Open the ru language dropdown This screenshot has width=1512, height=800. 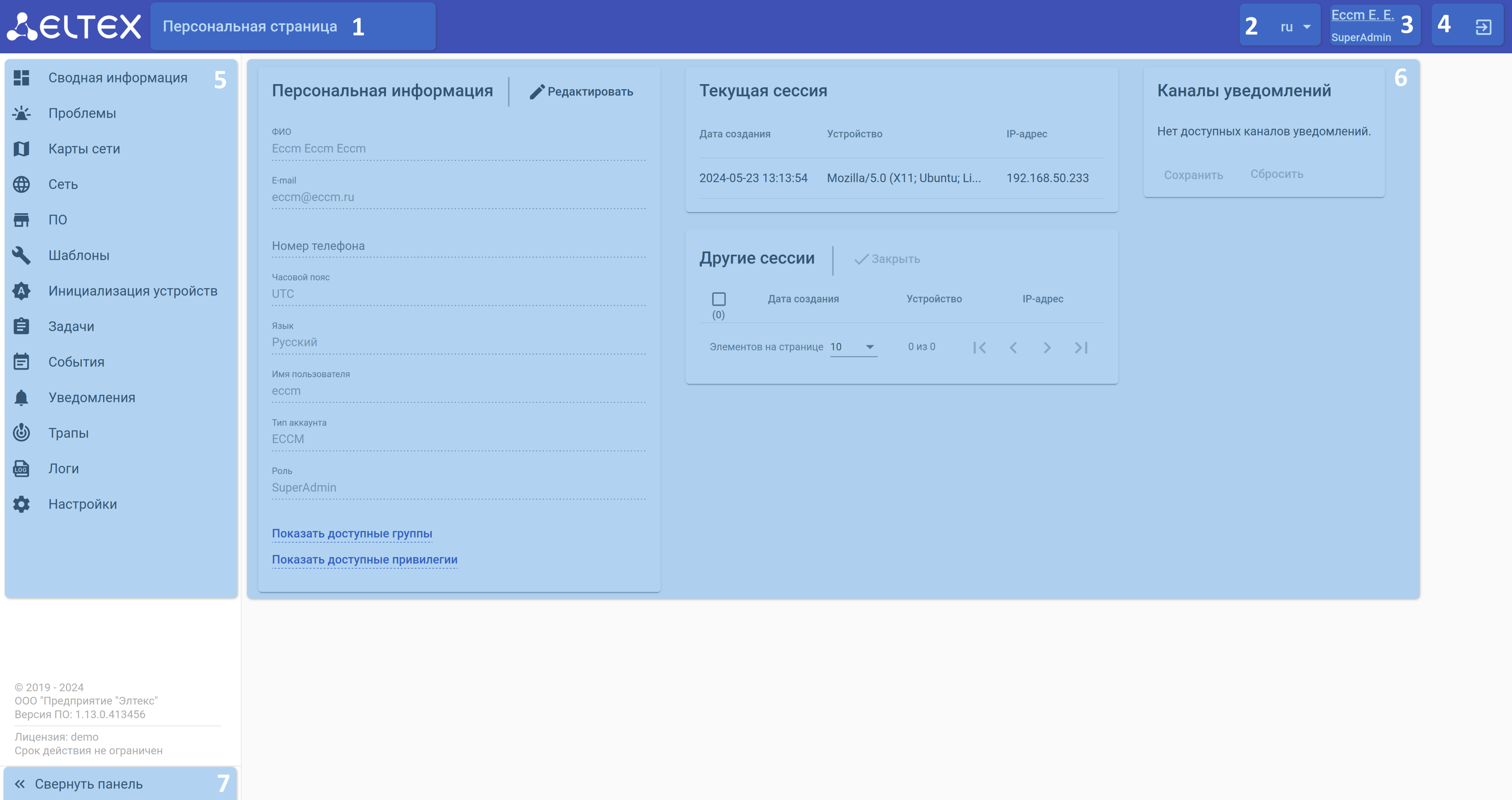(1295, 27)
